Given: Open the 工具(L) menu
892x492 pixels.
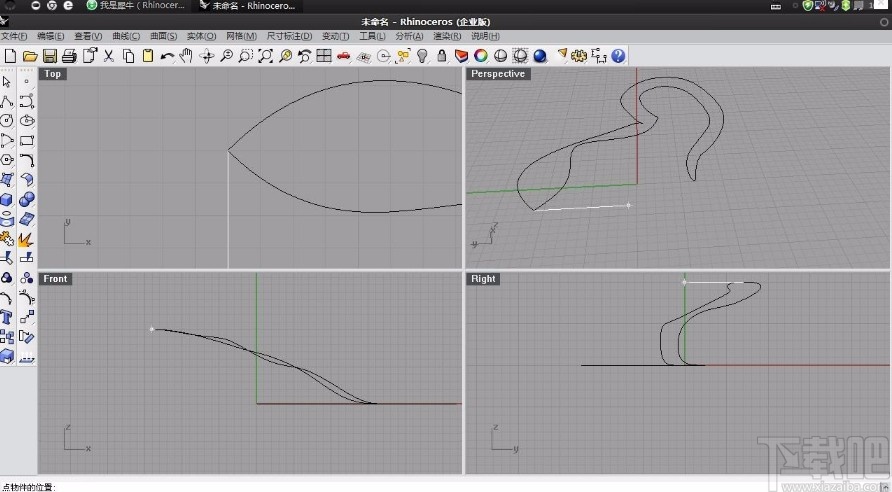Looking at the screenshot, I should tap(372, 36).
